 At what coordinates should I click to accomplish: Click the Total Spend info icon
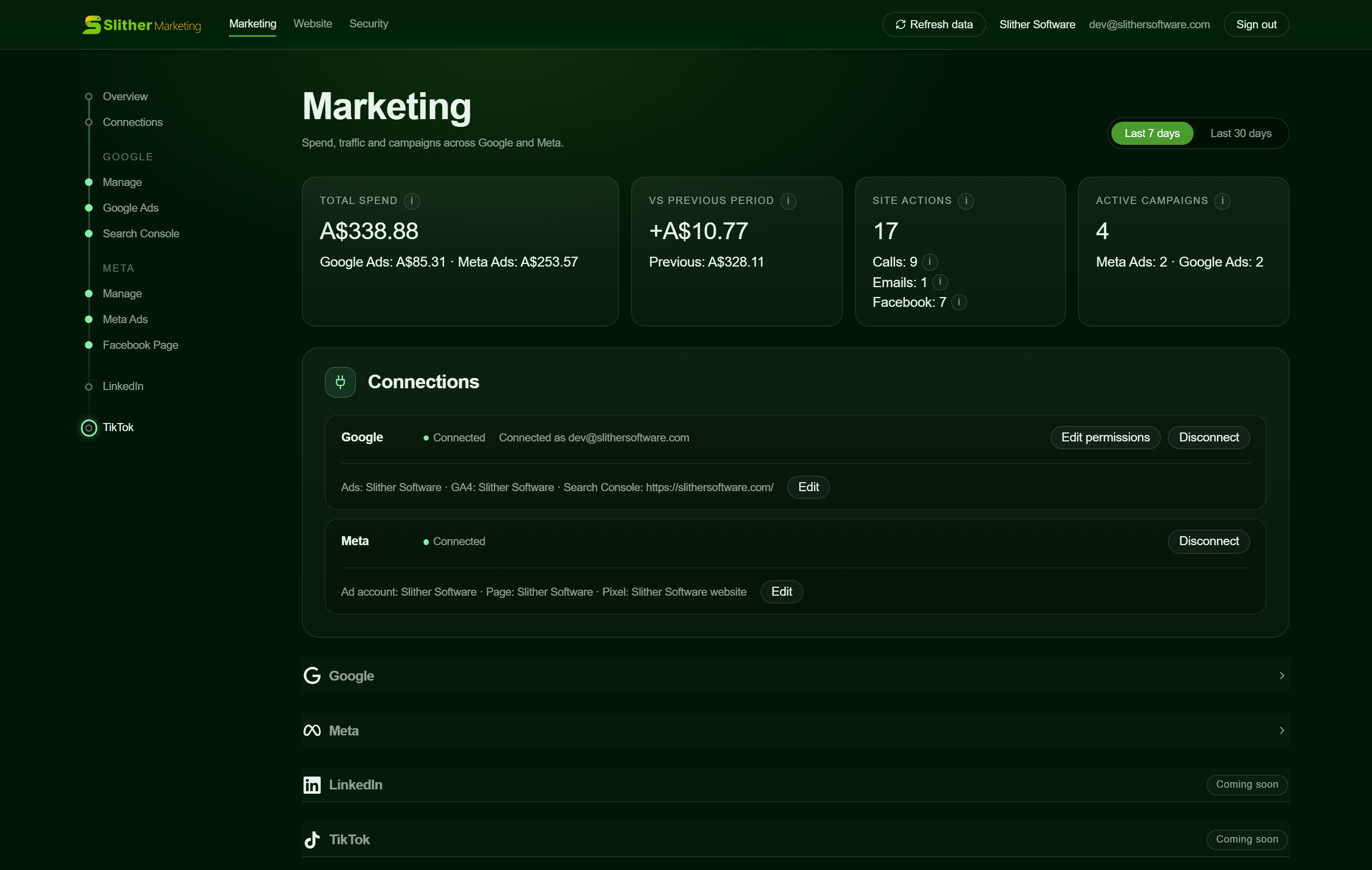click(x=411, y=201)
